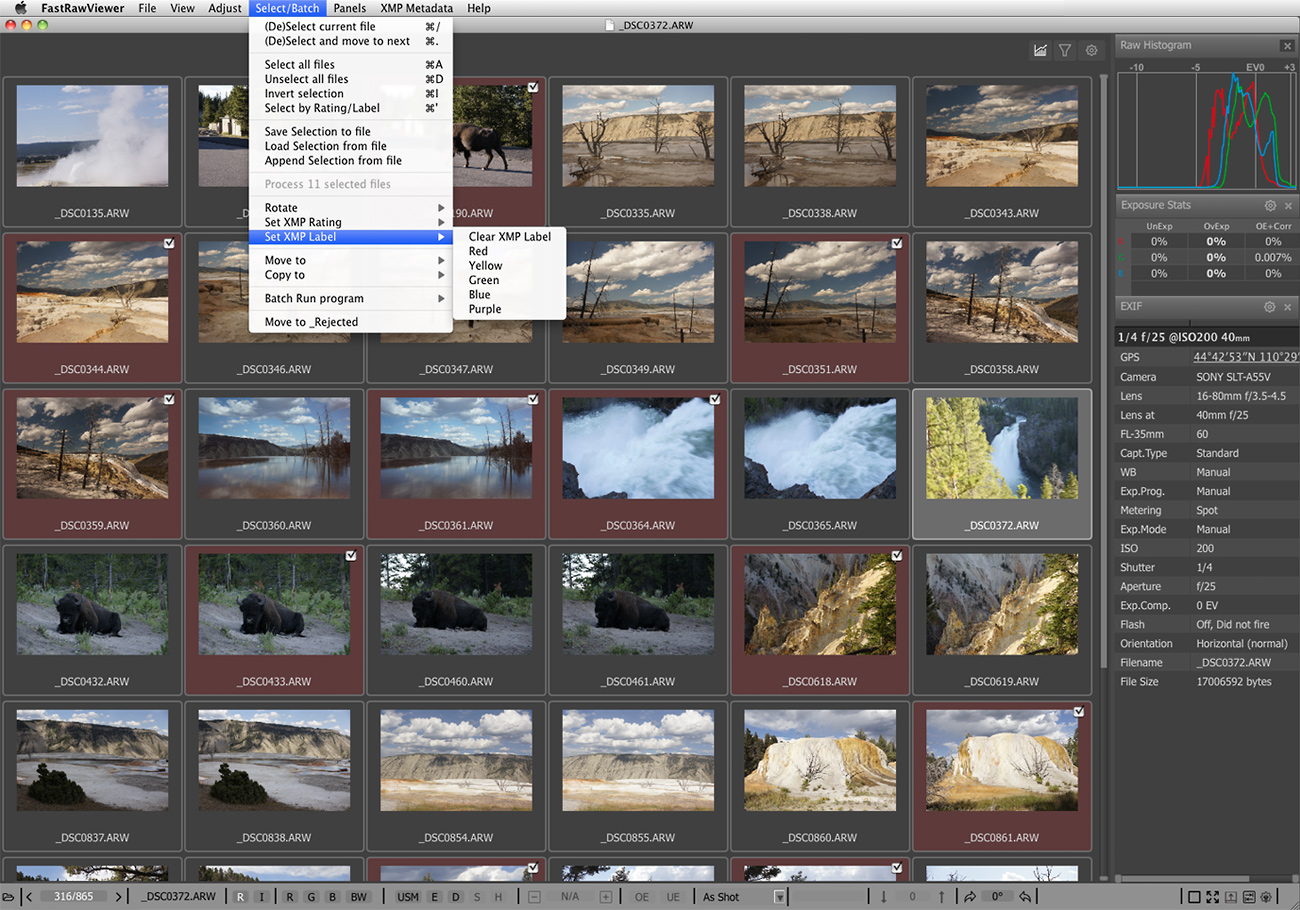Screen dimensions: 1300x910
Task: Open the Exposure Stats panel settings gear
Action: point(1269,204)
